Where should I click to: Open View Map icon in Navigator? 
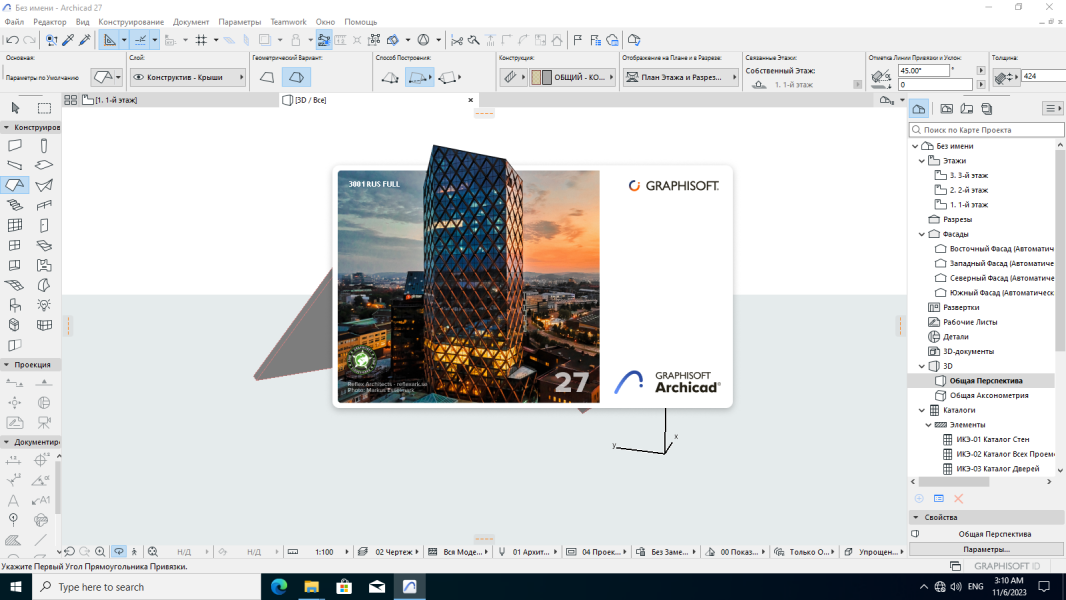(x=946, y=109)
